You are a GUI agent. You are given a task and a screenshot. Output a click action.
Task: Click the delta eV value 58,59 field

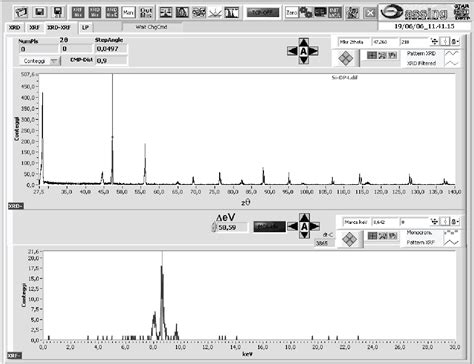coord(233,227)
